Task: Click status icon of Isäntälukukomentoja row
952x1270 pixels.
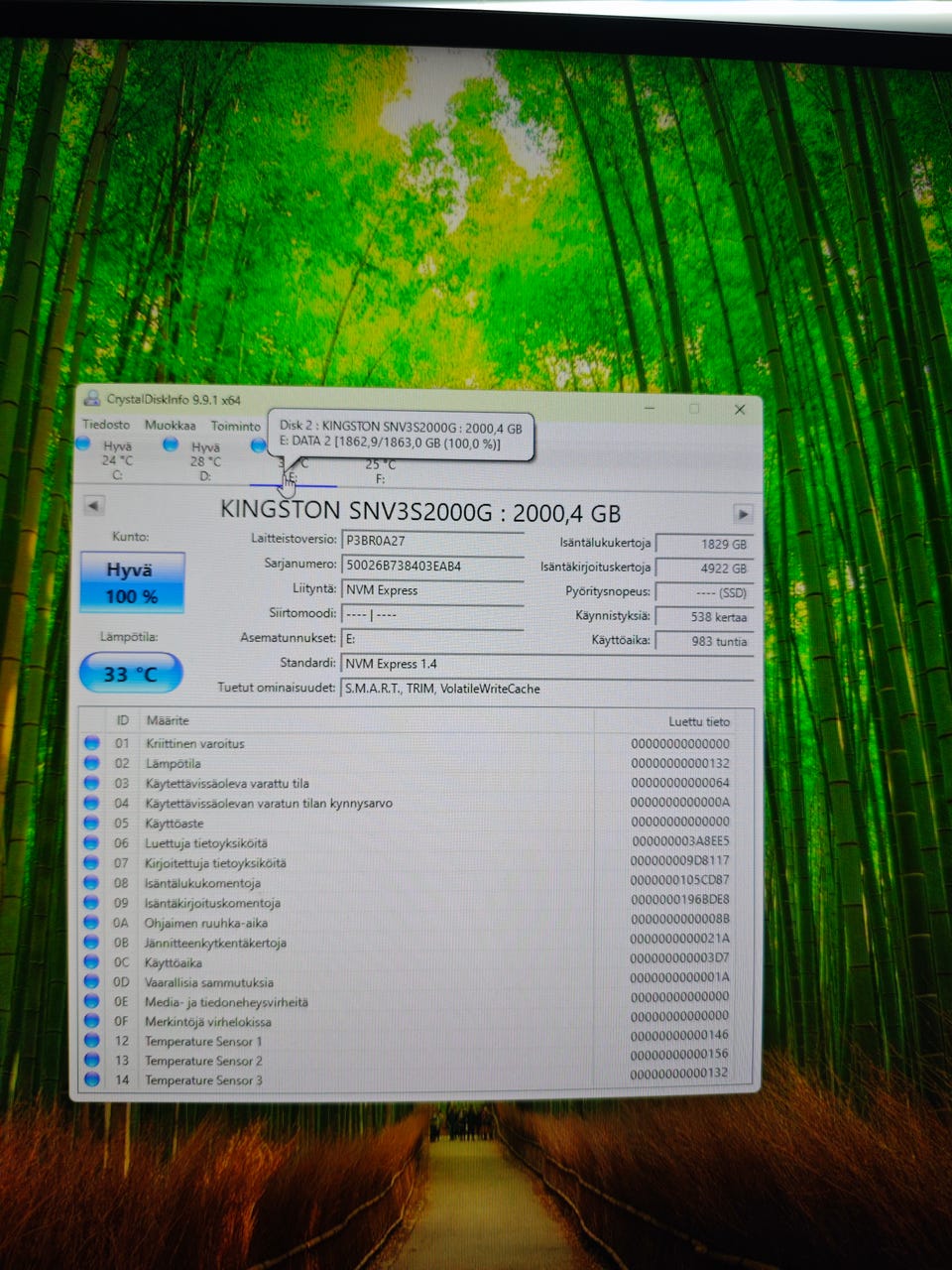Action: [92, 882]
